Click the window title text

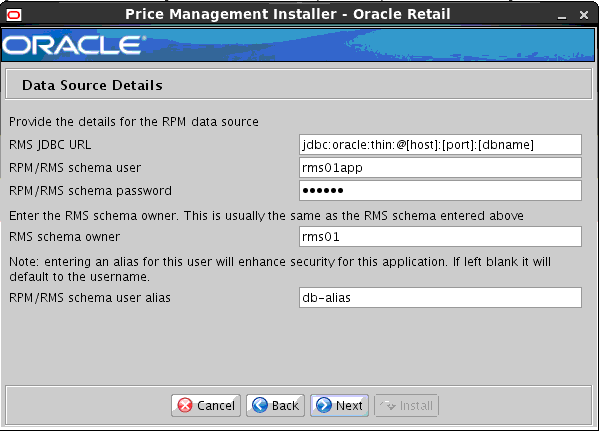(x=288, y=15)
